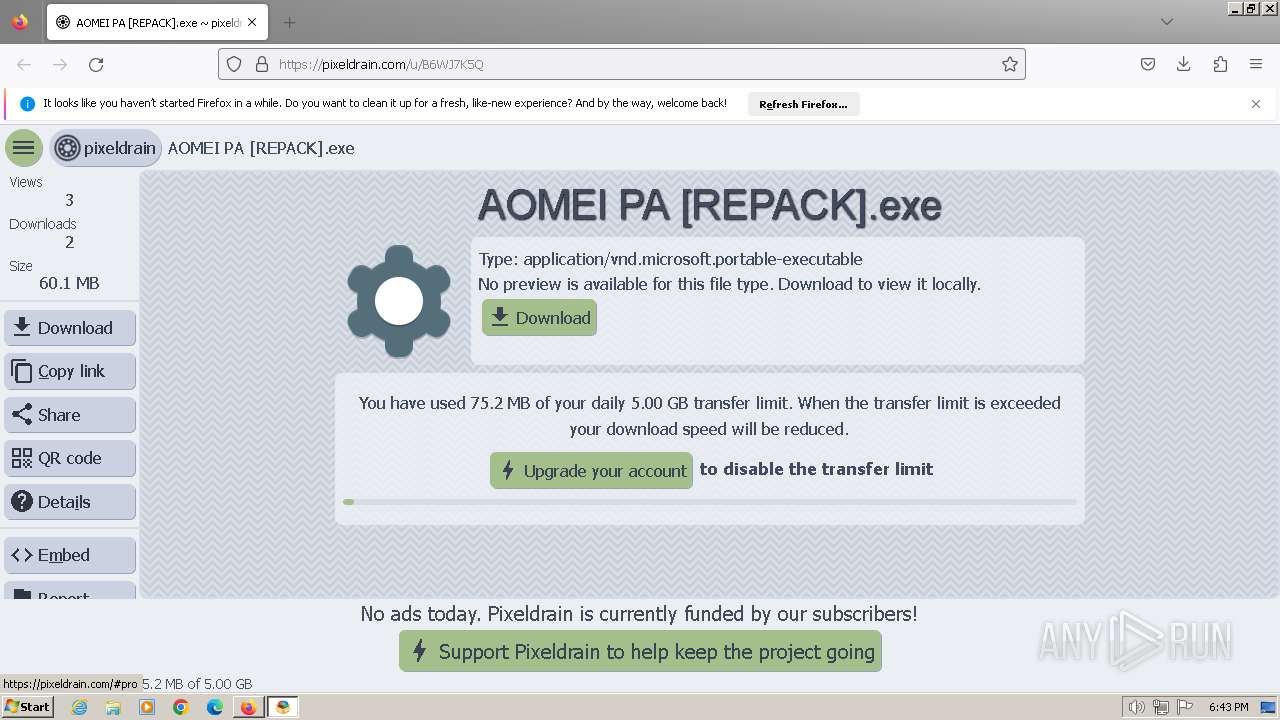
Task: Open the Firefox downloads panel
Action: coord(1184,64)
